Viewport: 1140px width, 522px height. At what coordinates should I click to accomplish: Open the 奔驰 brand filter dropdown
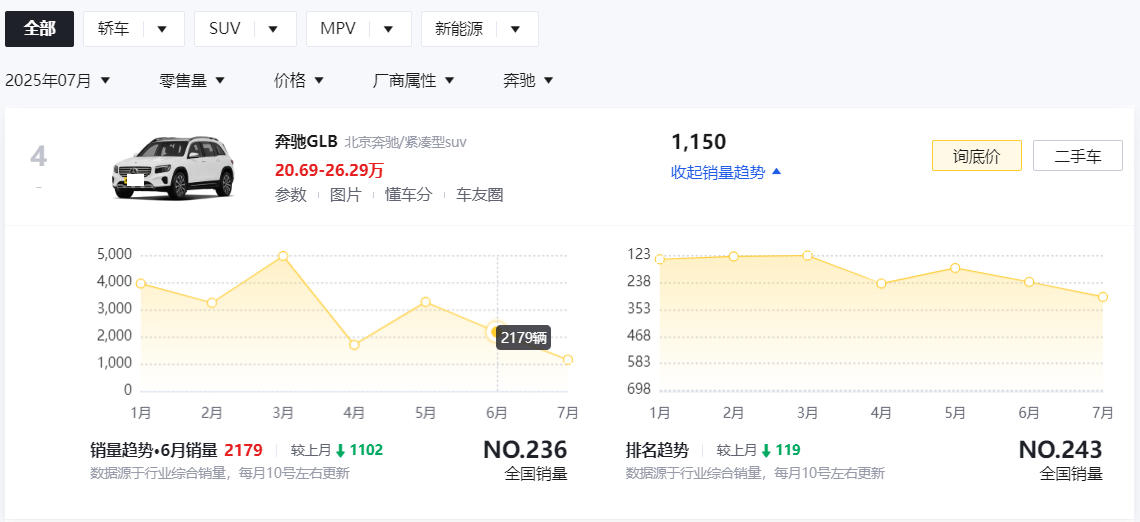(x=529, y=81)
